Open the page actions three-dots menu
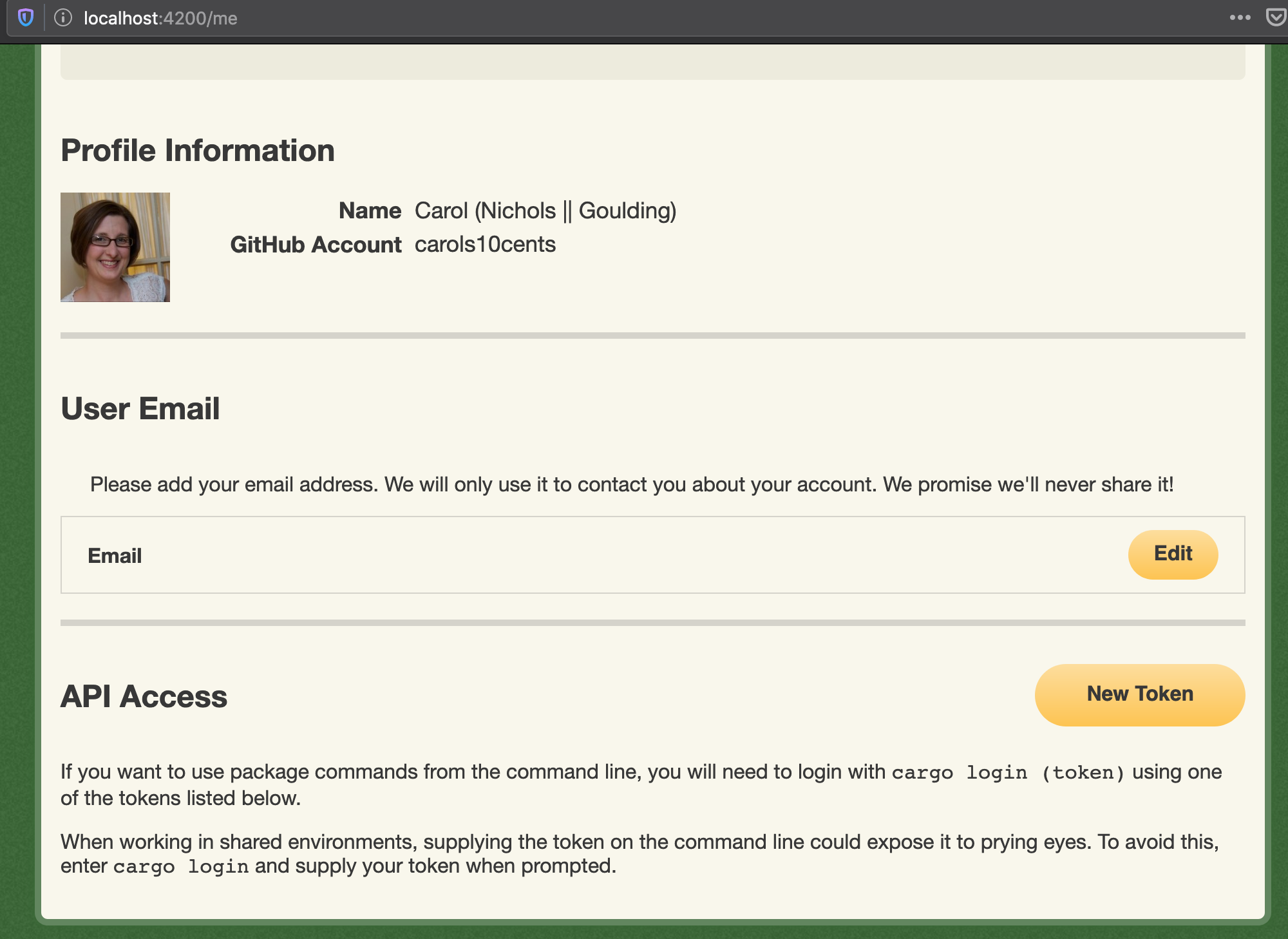Image resolution: width=1288 pixels, height=939 pixels. point(1240,17)
